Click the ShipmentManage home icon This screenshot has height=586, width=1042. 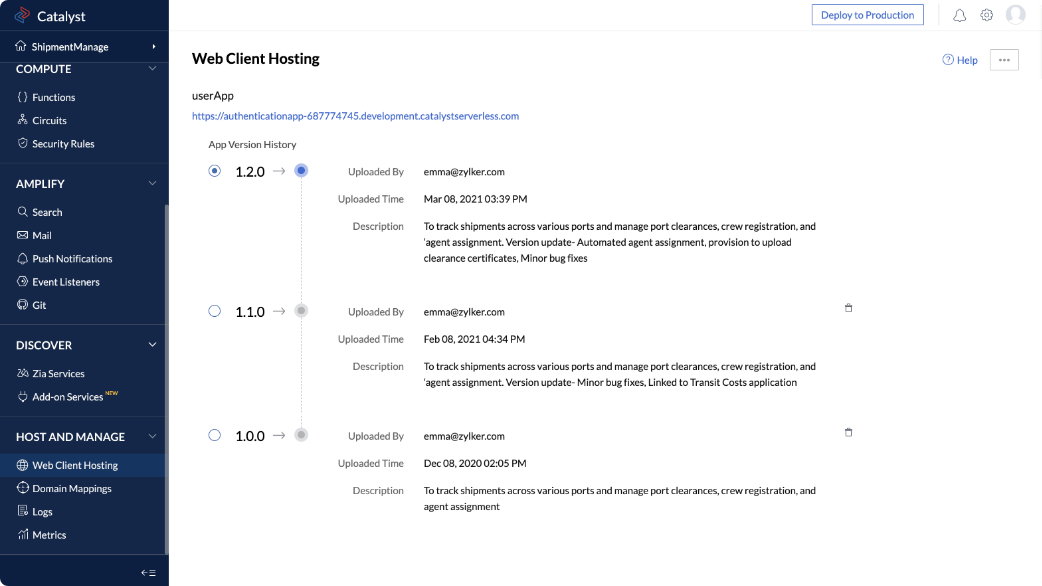[21, 46]
